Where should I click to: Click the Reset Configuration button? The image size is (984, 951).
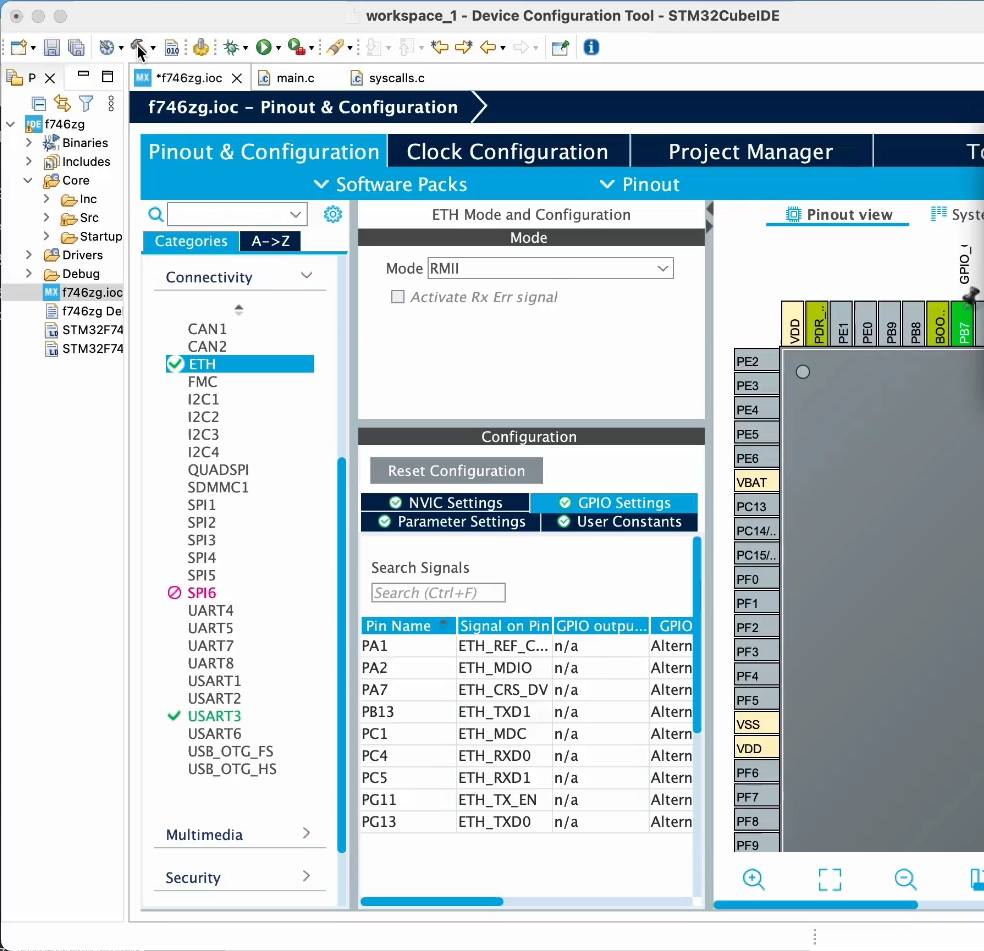pos(456,471)
